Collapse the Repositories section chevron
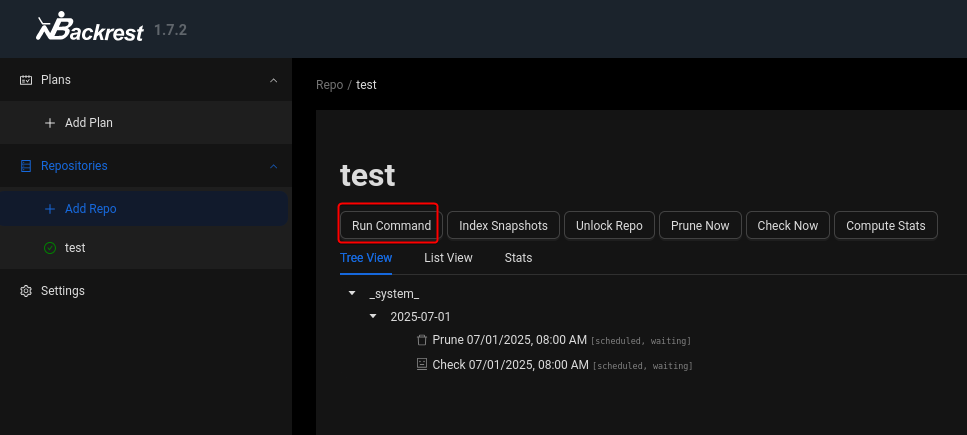 point(274,166)
